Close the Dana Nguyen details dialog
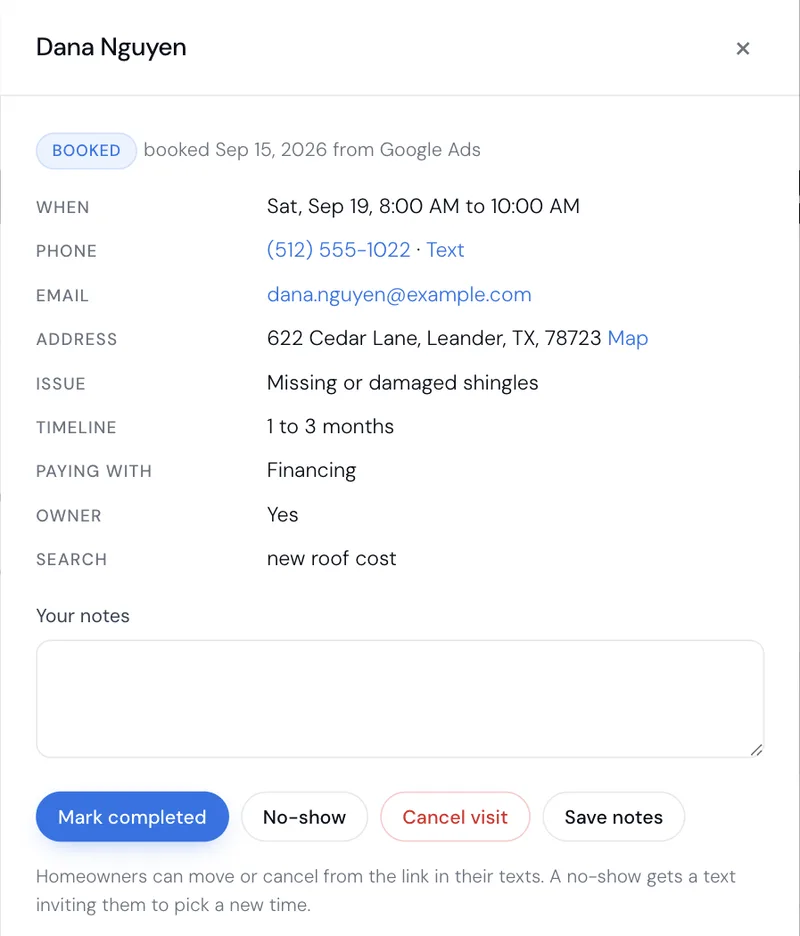Viewport: 800px width, 936px height. 742,48
